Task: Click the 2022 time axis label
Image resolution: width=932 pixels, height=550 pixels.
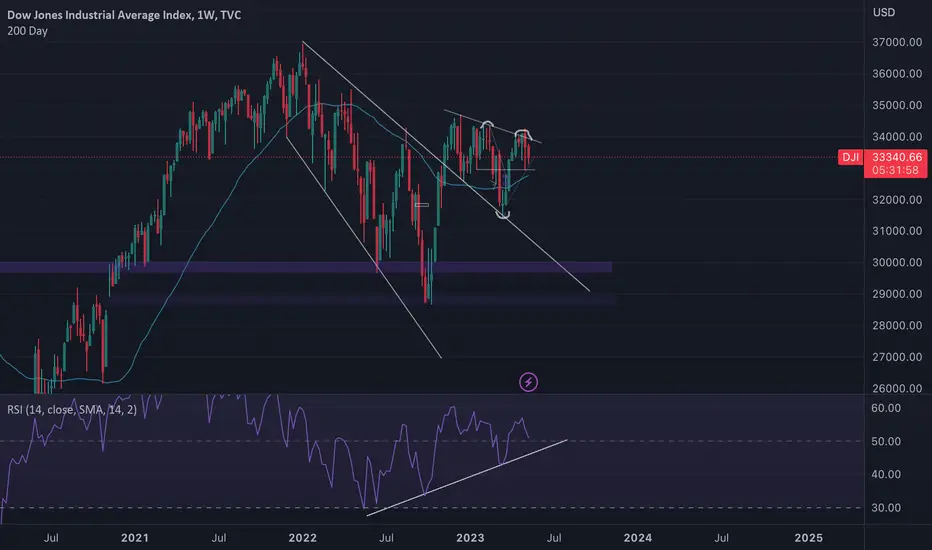Action: click(303, 538)
